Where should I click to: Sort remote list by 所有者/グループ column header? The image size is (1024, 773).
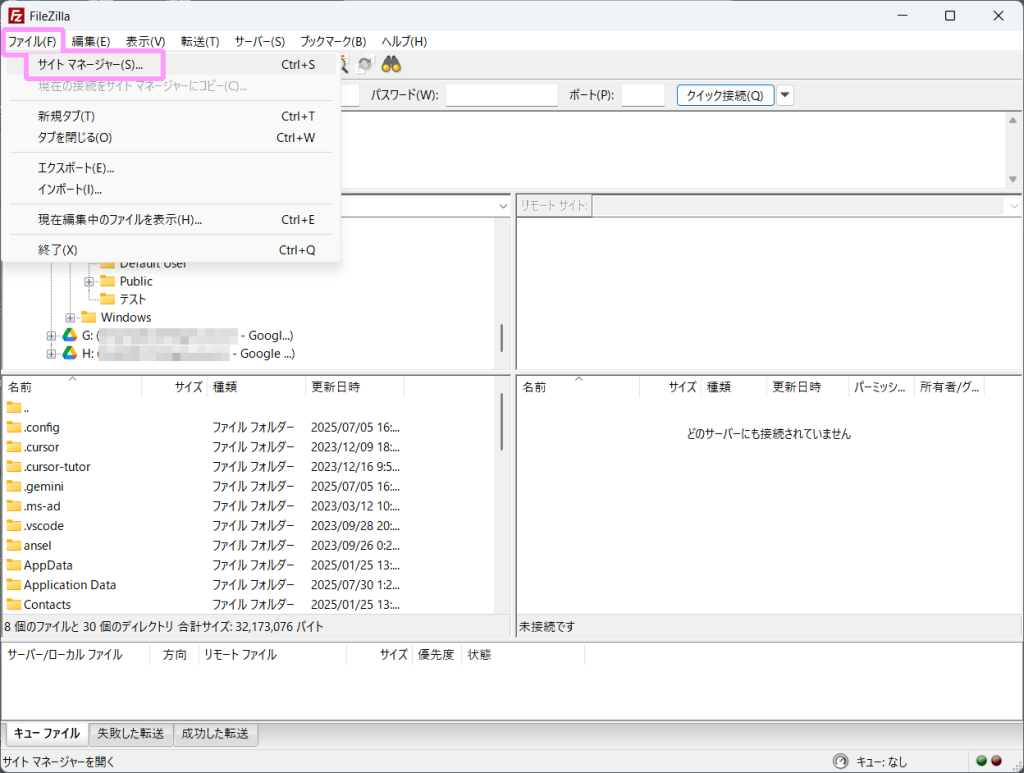click(x=950, y=387)
